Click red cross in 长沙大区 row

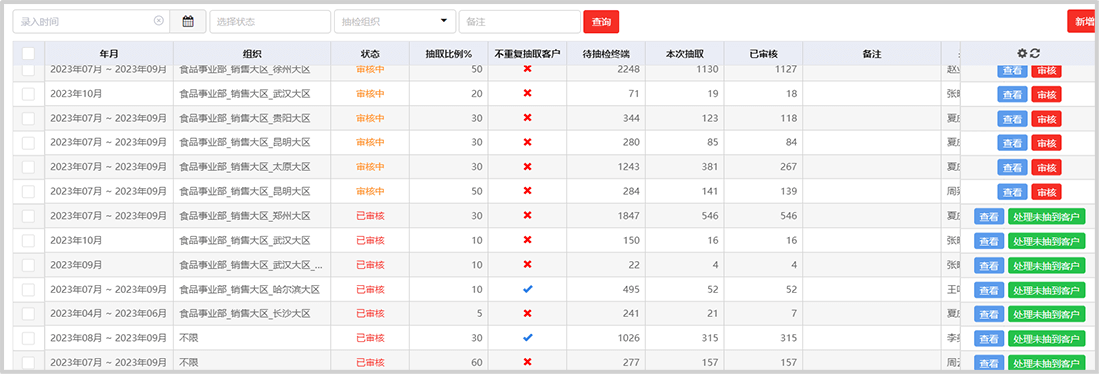point(528,314)
